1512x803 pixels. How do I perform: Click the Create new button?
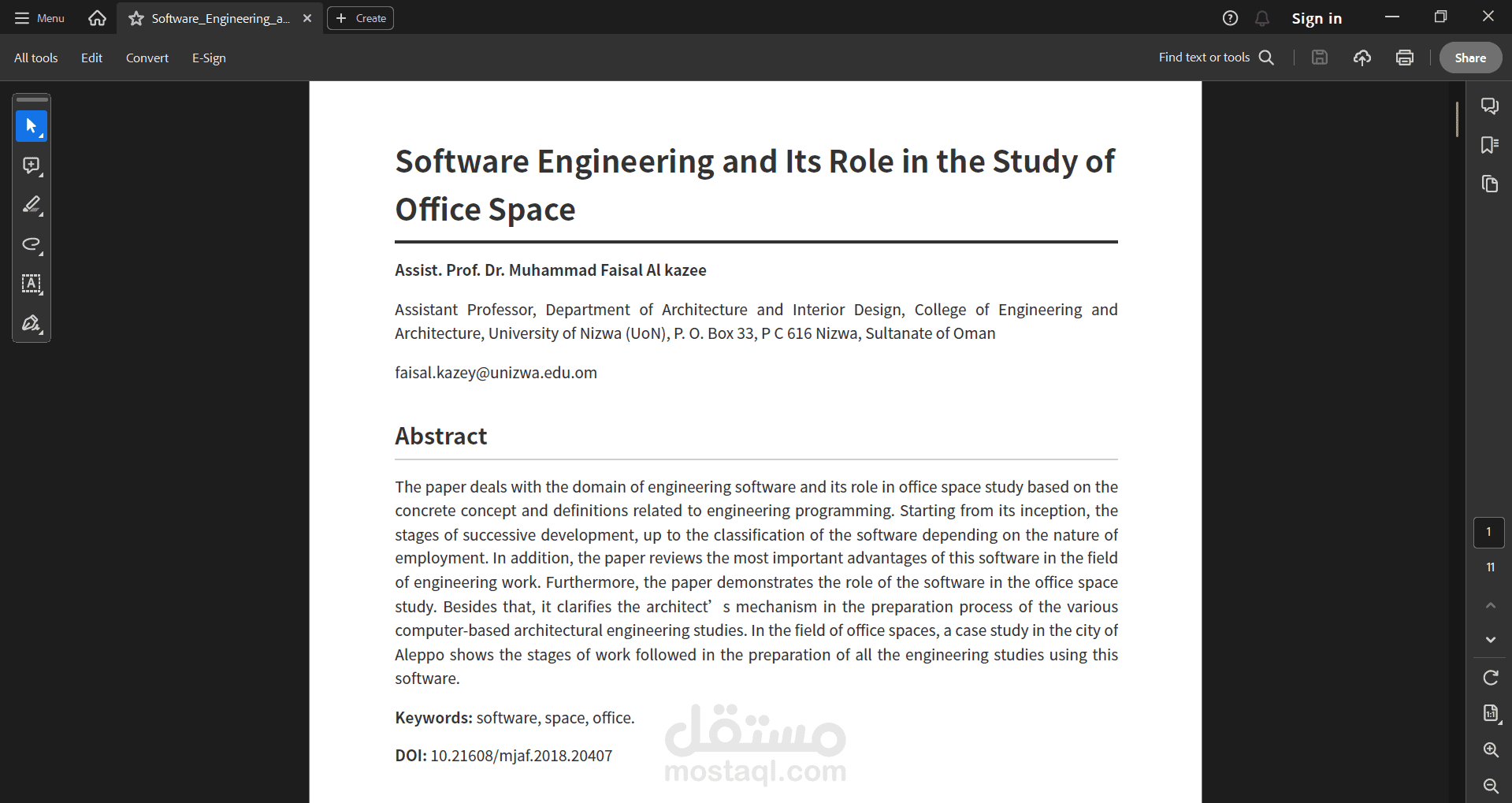(x=361, y=18)
